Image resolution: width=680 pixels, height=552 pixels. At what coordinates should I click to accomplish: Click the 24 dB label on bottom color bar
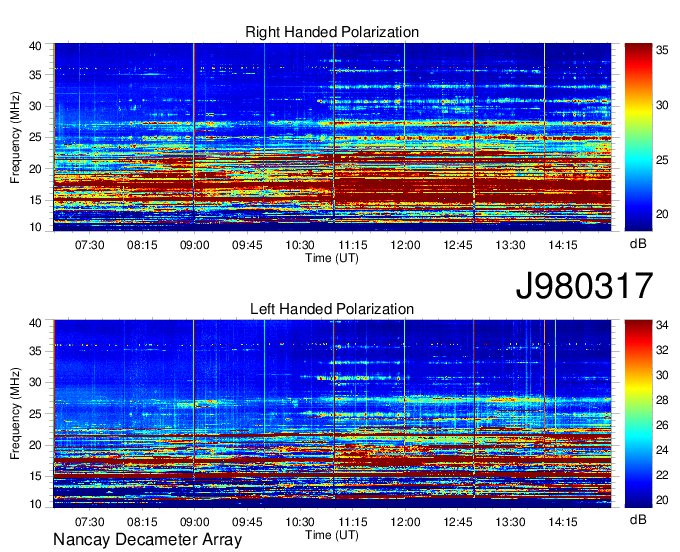[662, 451]
